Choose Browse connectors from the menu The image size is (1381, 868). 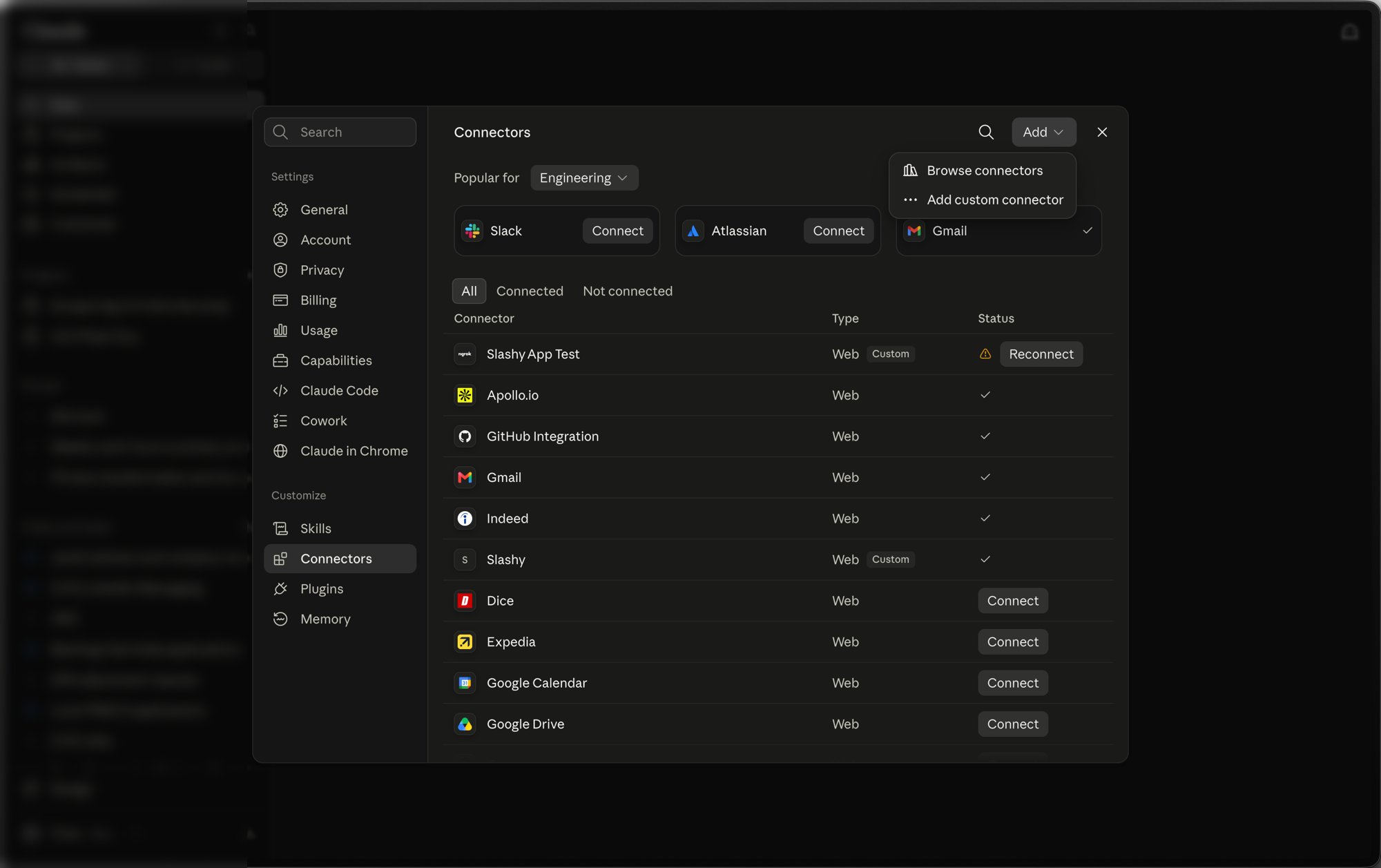click(x=983, y=171)
